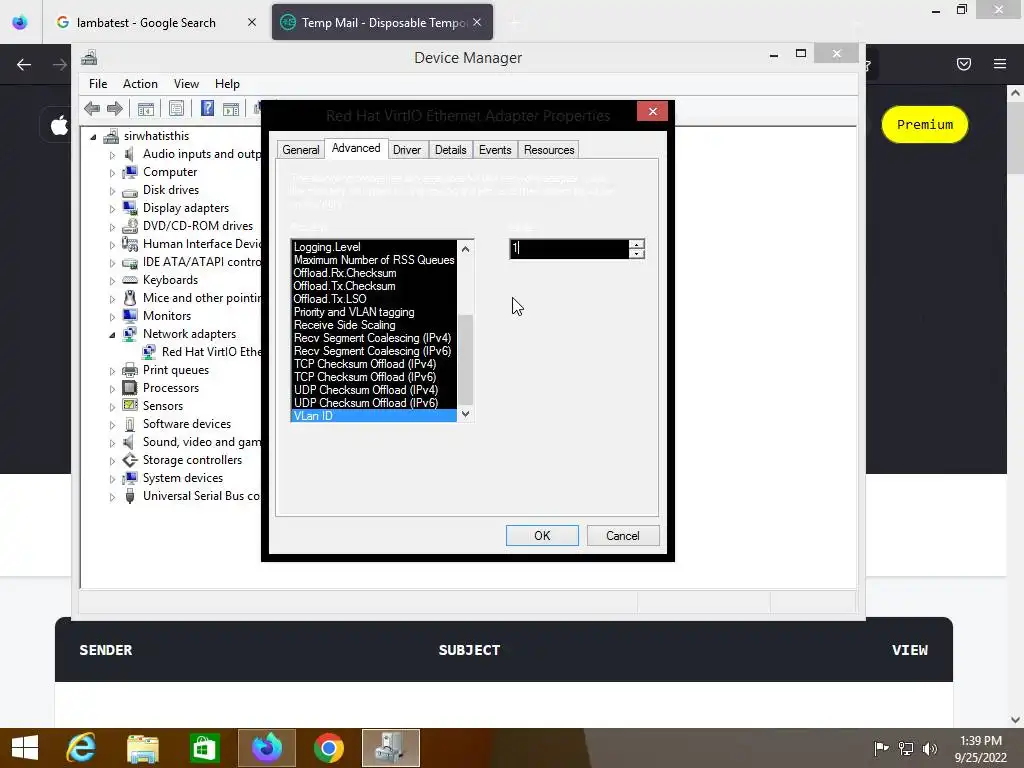
Task: Click OK in adapter properties dialog
Action: tap(542, 536)
